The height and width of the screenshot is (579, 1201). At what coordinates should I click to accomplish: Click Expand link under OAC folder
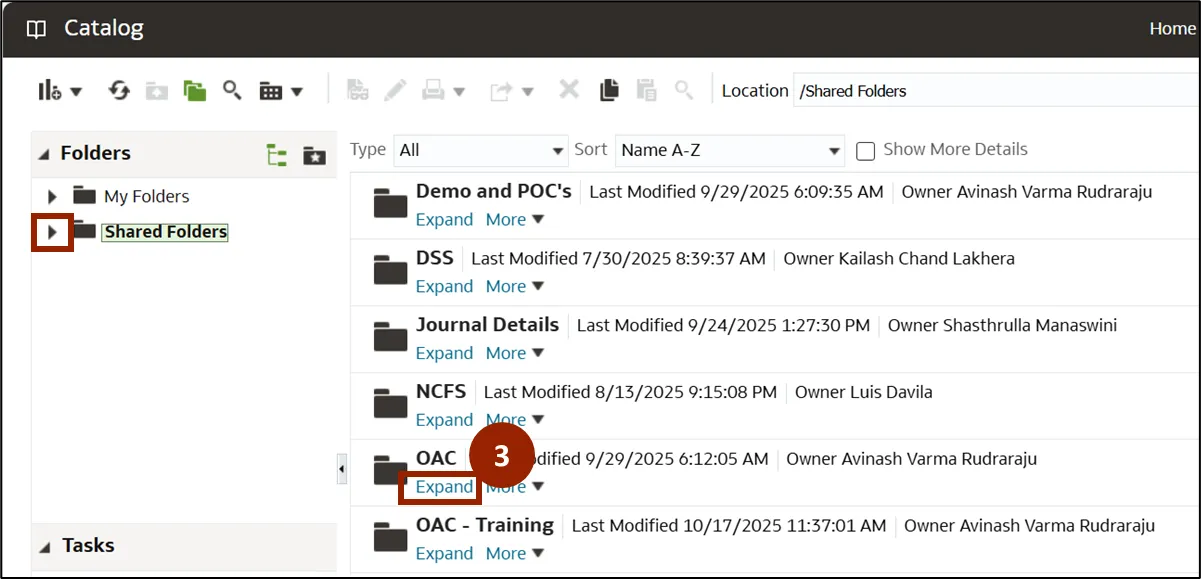point(444,487)
